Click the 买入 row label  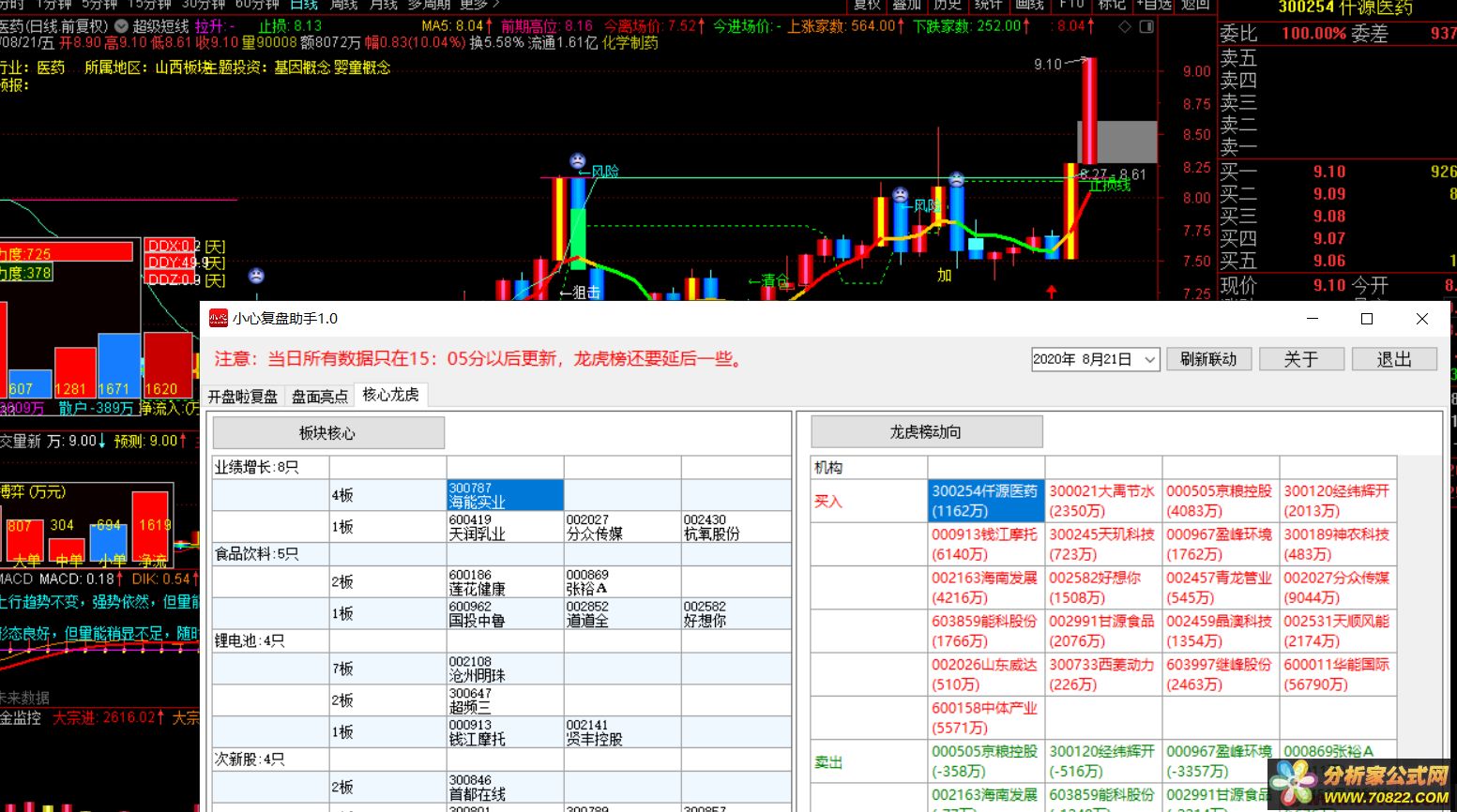coord(828,502)
